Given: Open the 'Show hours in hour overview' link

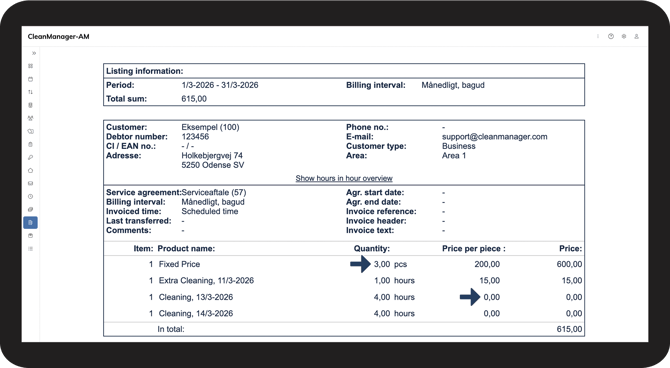Looking at the screenshot, I should coord(344,178).
